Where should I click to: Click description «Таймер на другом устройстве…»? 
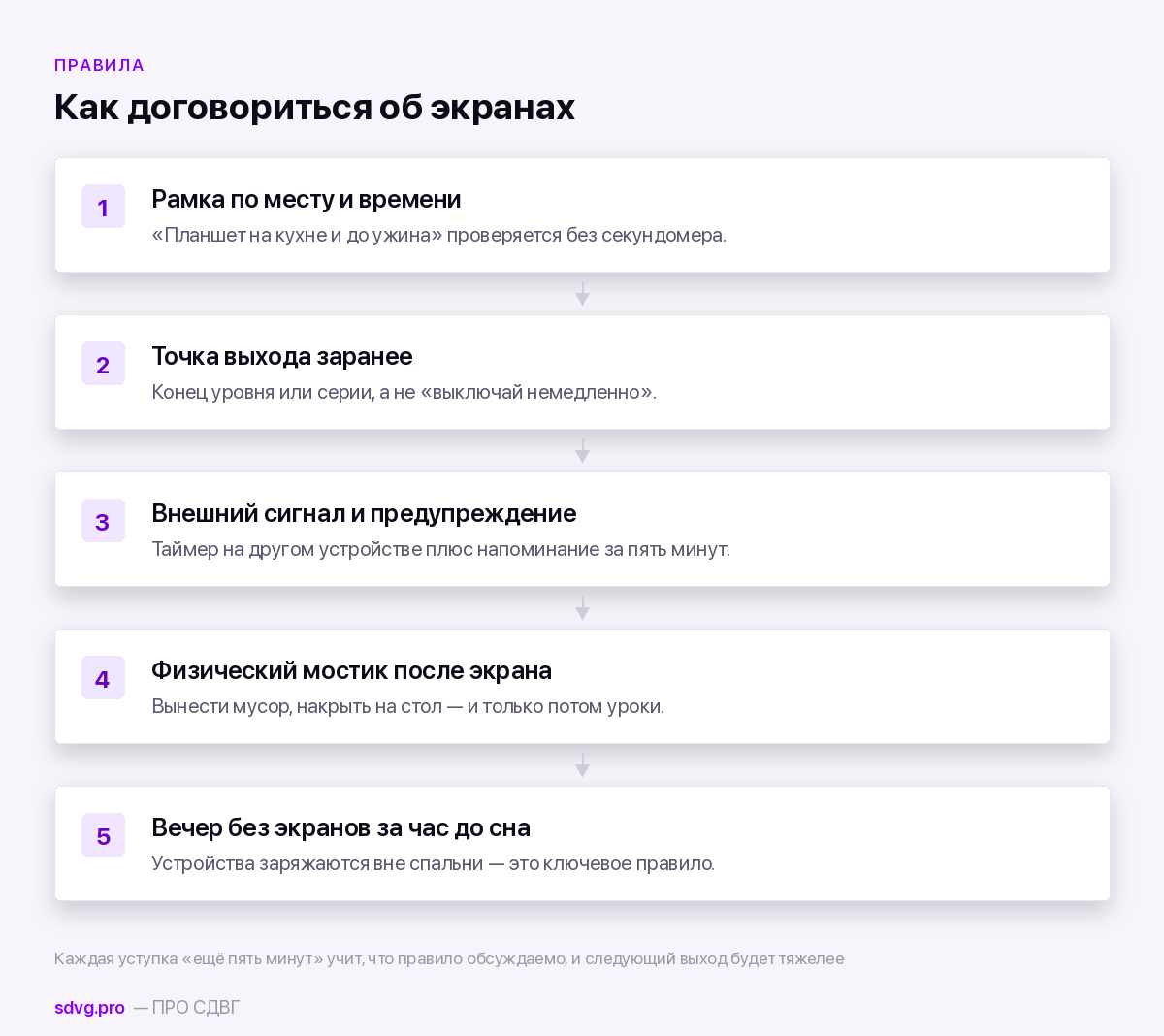tap(440, 549)
